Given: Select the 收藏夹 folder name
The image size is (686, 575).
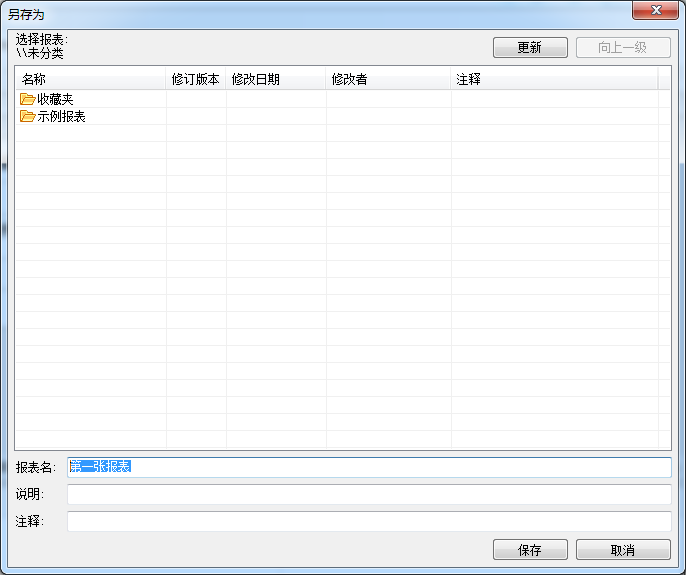Looking at the screenshot, I should point(55,99).
